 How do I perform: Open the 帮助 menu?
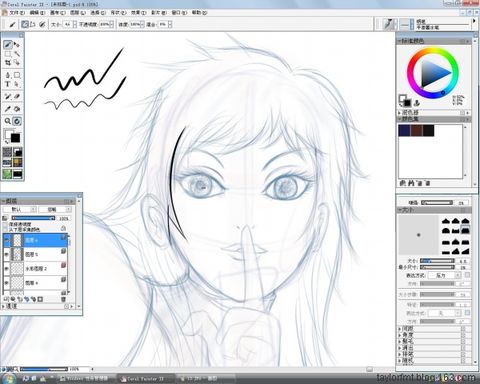[x=199, y=13]
